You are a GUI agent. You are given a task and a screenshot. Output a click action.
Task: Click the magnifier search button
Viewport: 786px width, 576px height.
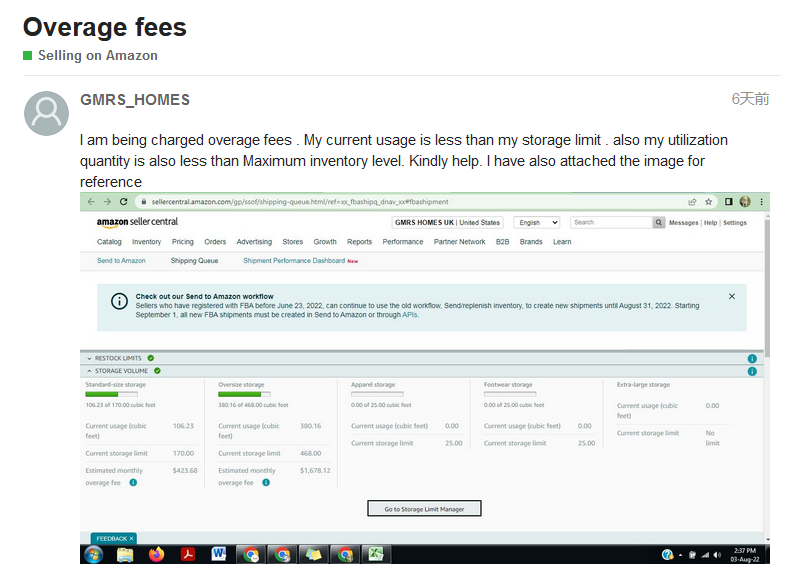pyautogui.click(x=659, y=222)
